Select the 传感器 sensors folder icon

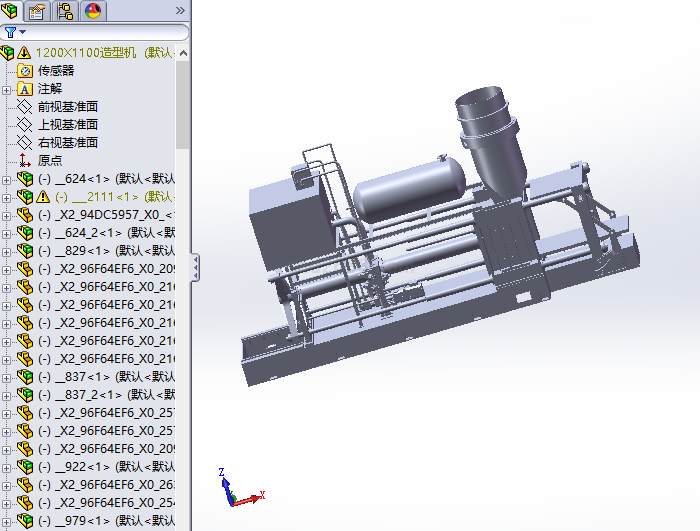click(25, 71)
